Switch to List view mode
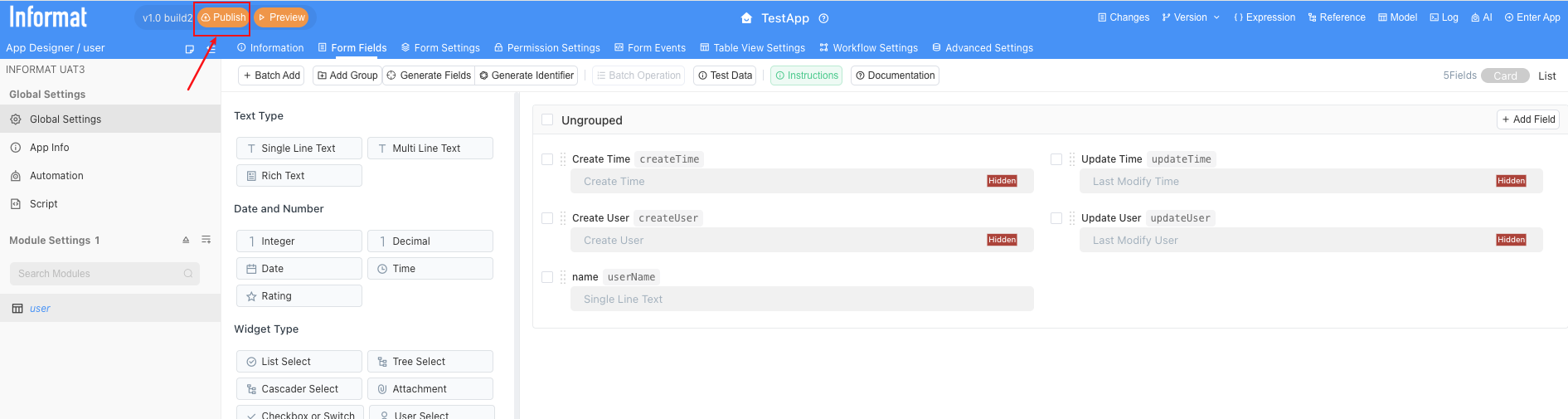 (1546, 76)
